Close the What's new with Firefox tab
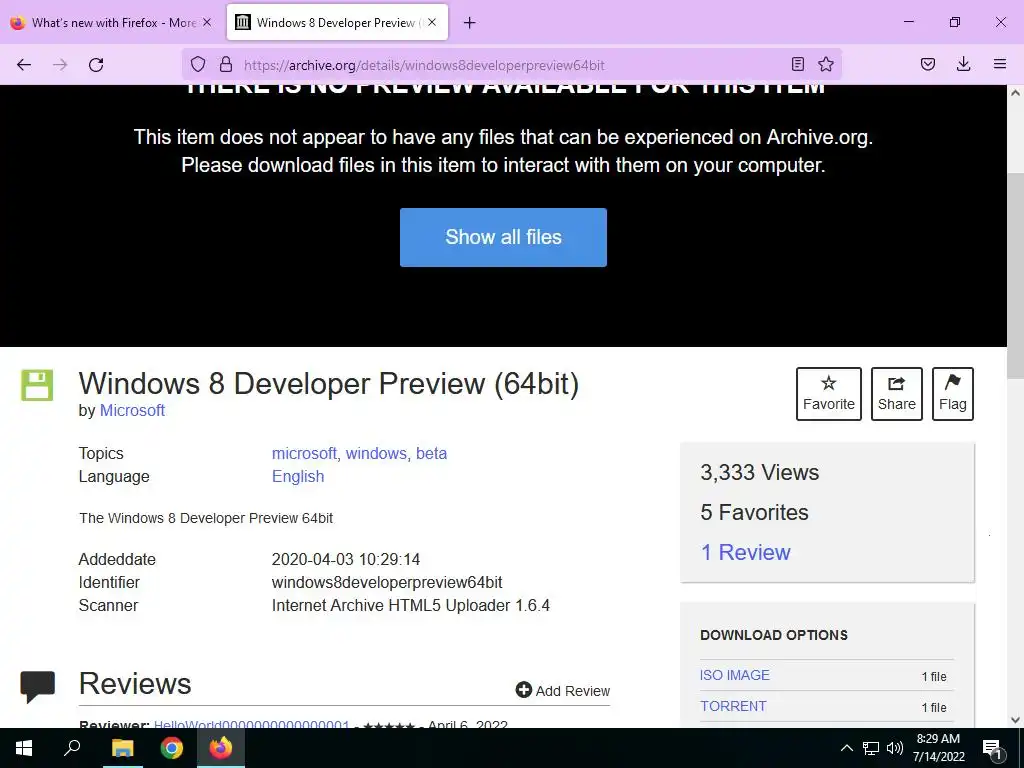Image resolution: width=1024 pixels, height=768 pixels. [206, 22]
